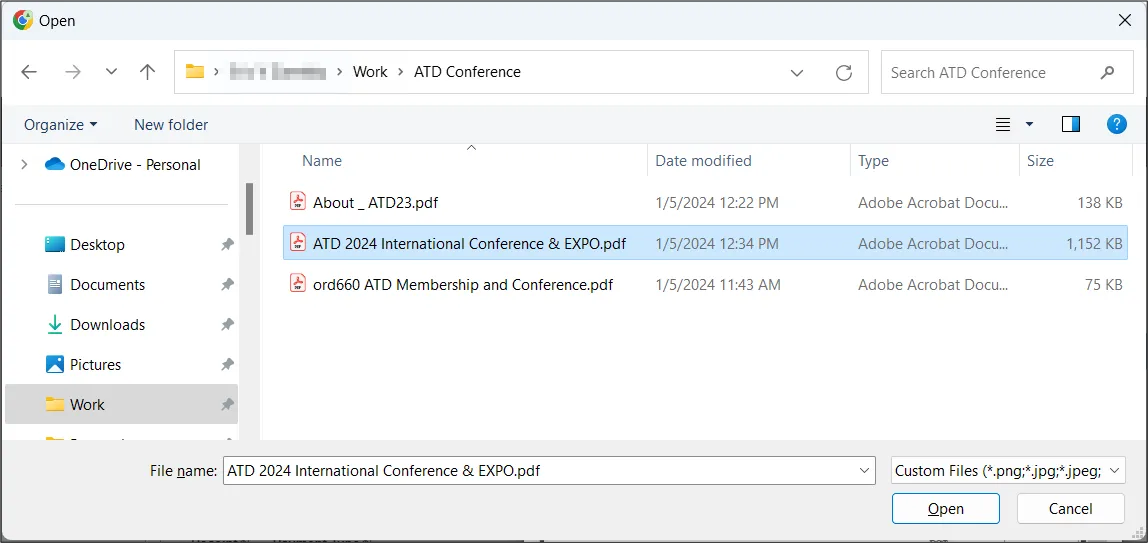The image size is (1148, 543).
Task: Open the view options dropdown arrow
Action: 1029,124
